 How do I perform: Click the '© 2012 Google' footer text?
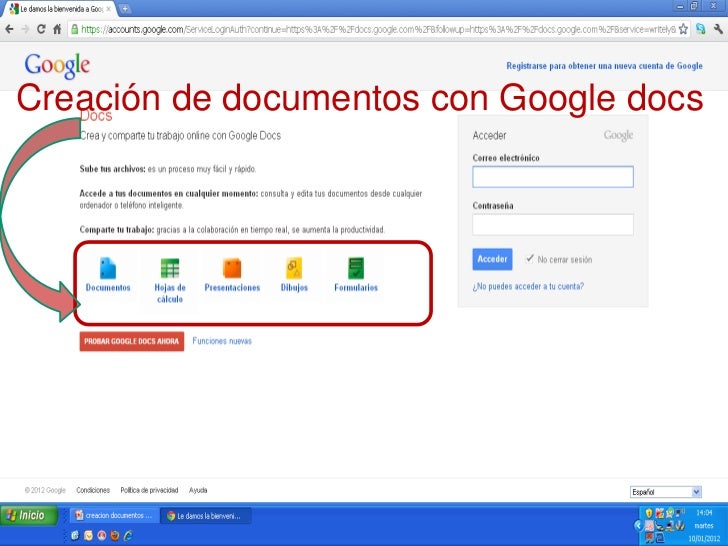click(x=45, y=490)
